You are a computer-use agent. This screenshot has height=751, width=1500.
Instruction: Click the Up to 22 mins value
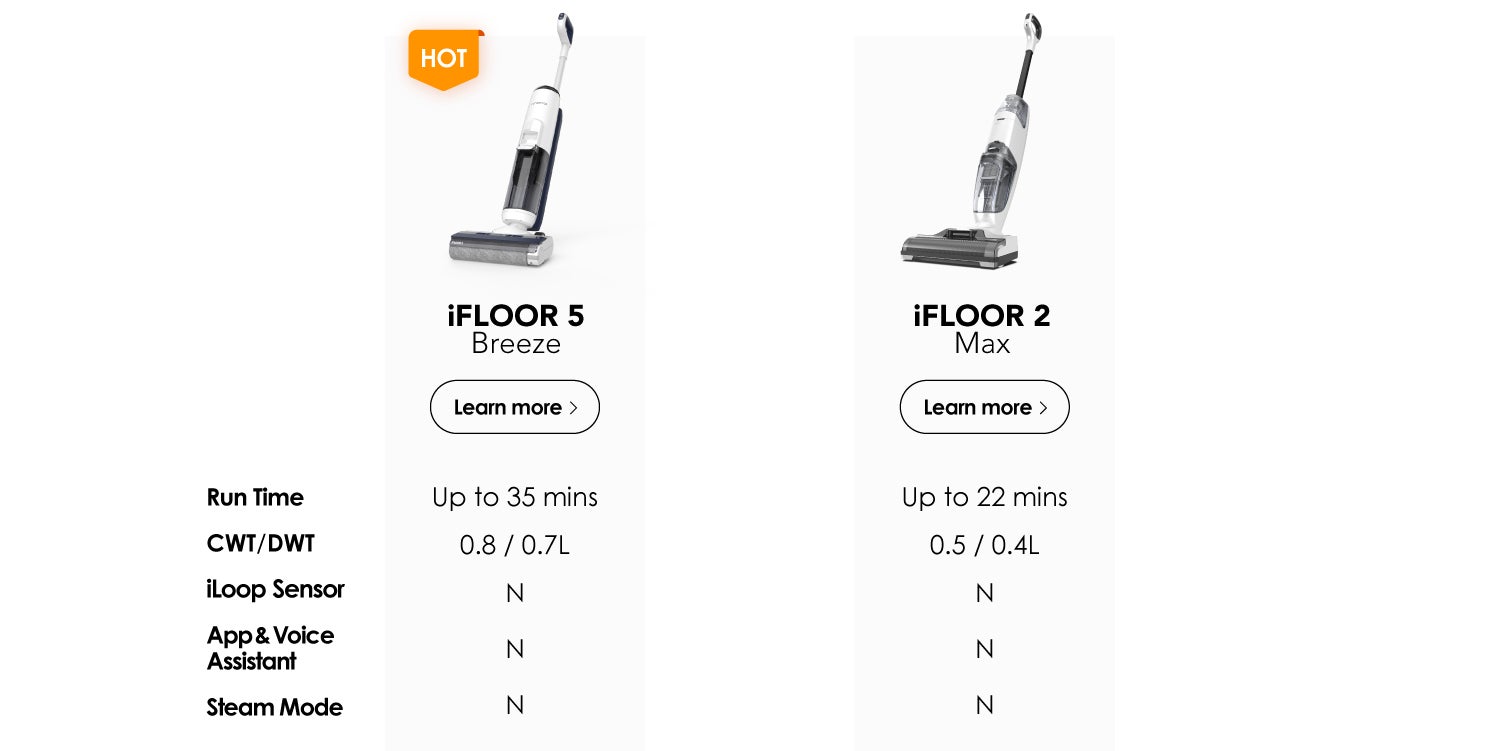point(985,497)
